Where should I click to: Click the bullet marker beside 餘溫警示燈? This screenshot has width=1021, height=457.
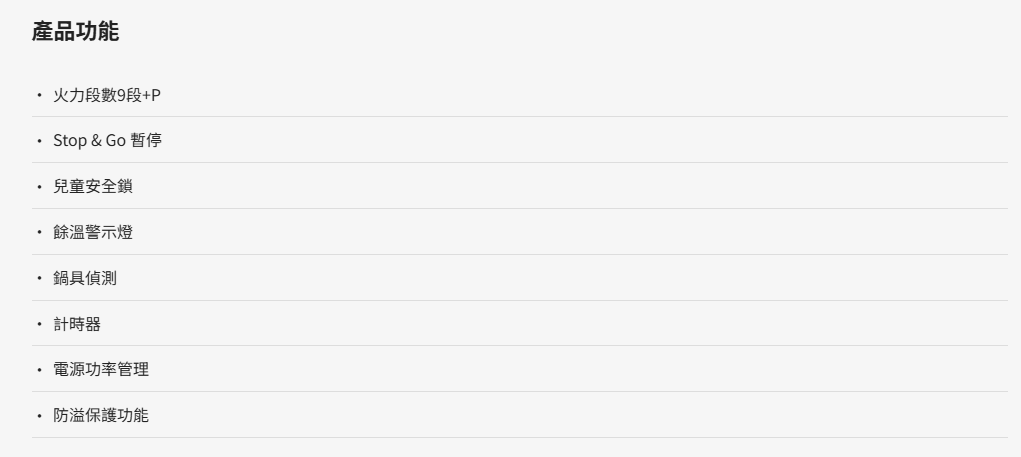click(x=39, y=233)
